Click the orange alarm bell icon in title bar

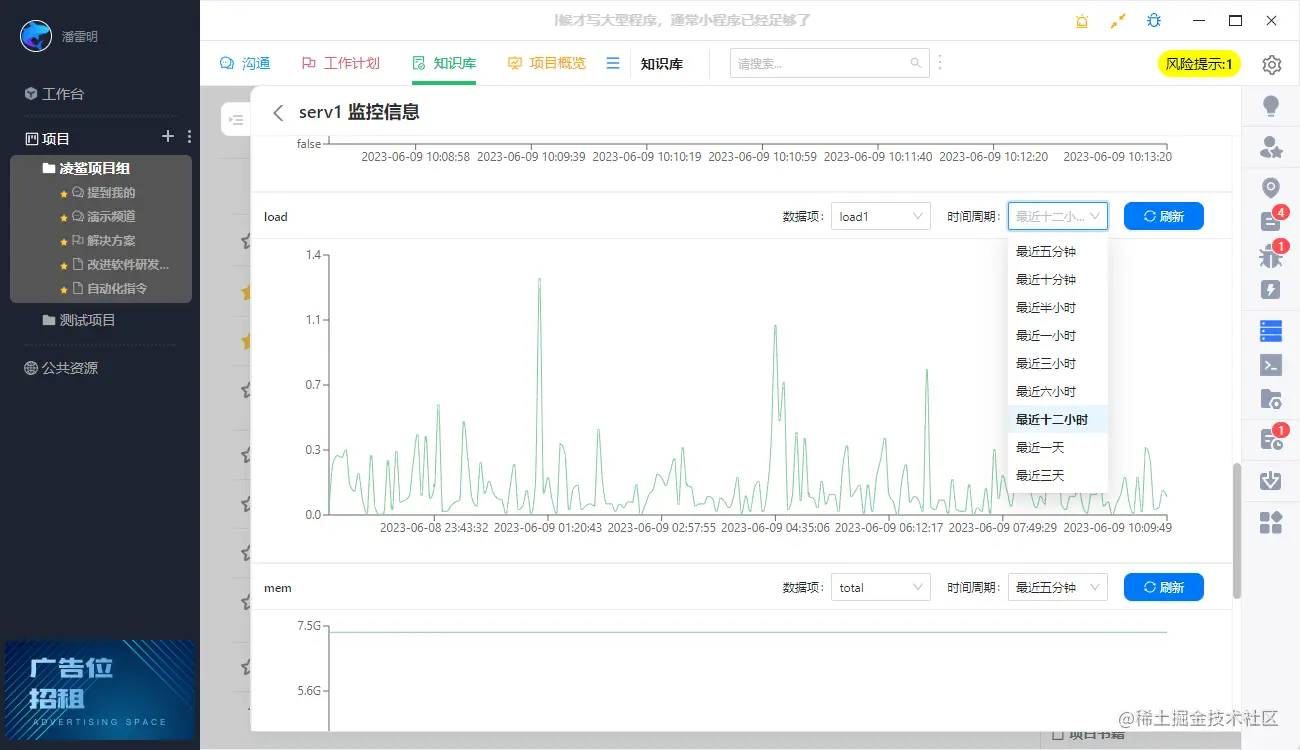tap(1081, 20)
